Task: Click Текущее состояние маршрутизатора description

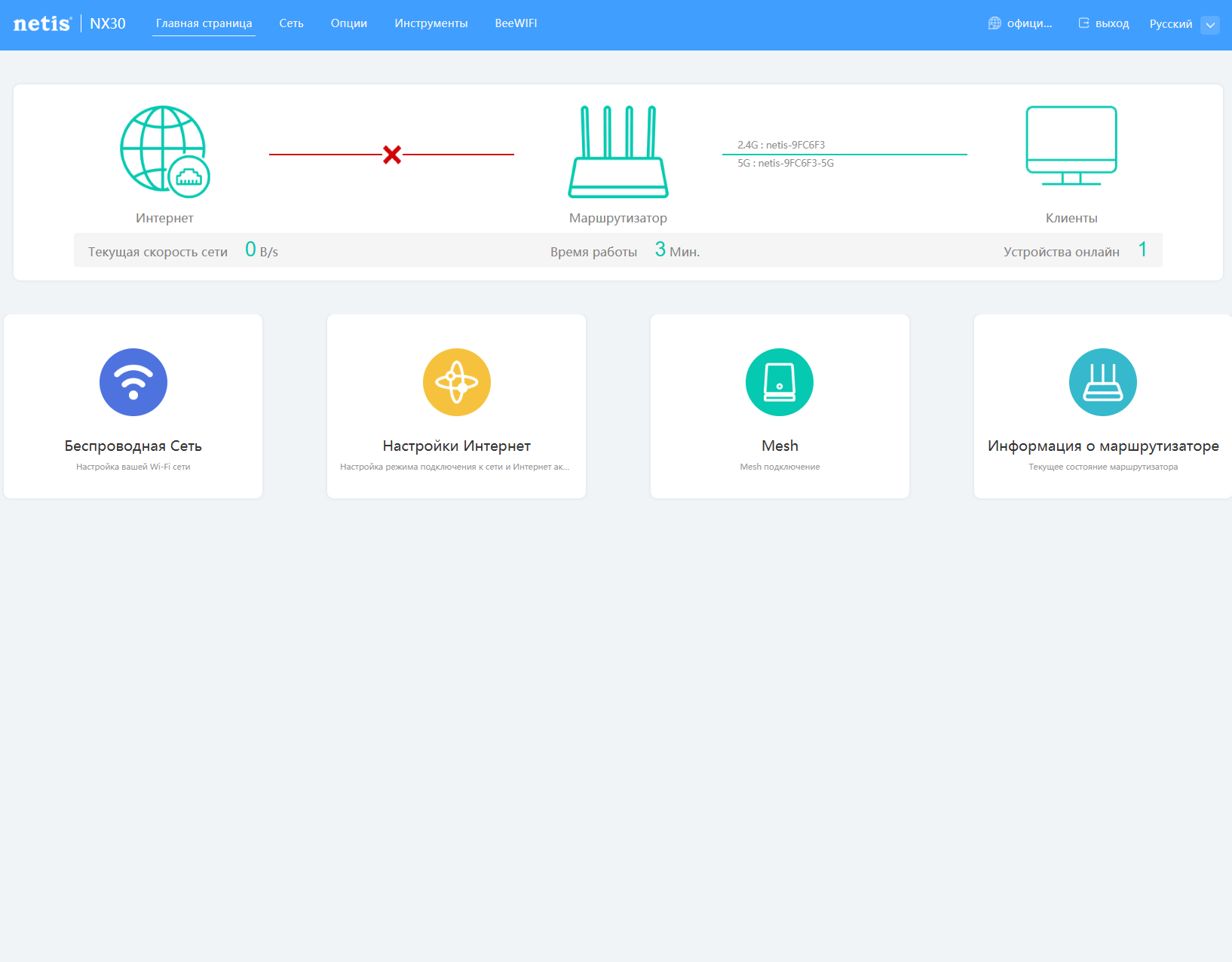Action: [1103, 467]
